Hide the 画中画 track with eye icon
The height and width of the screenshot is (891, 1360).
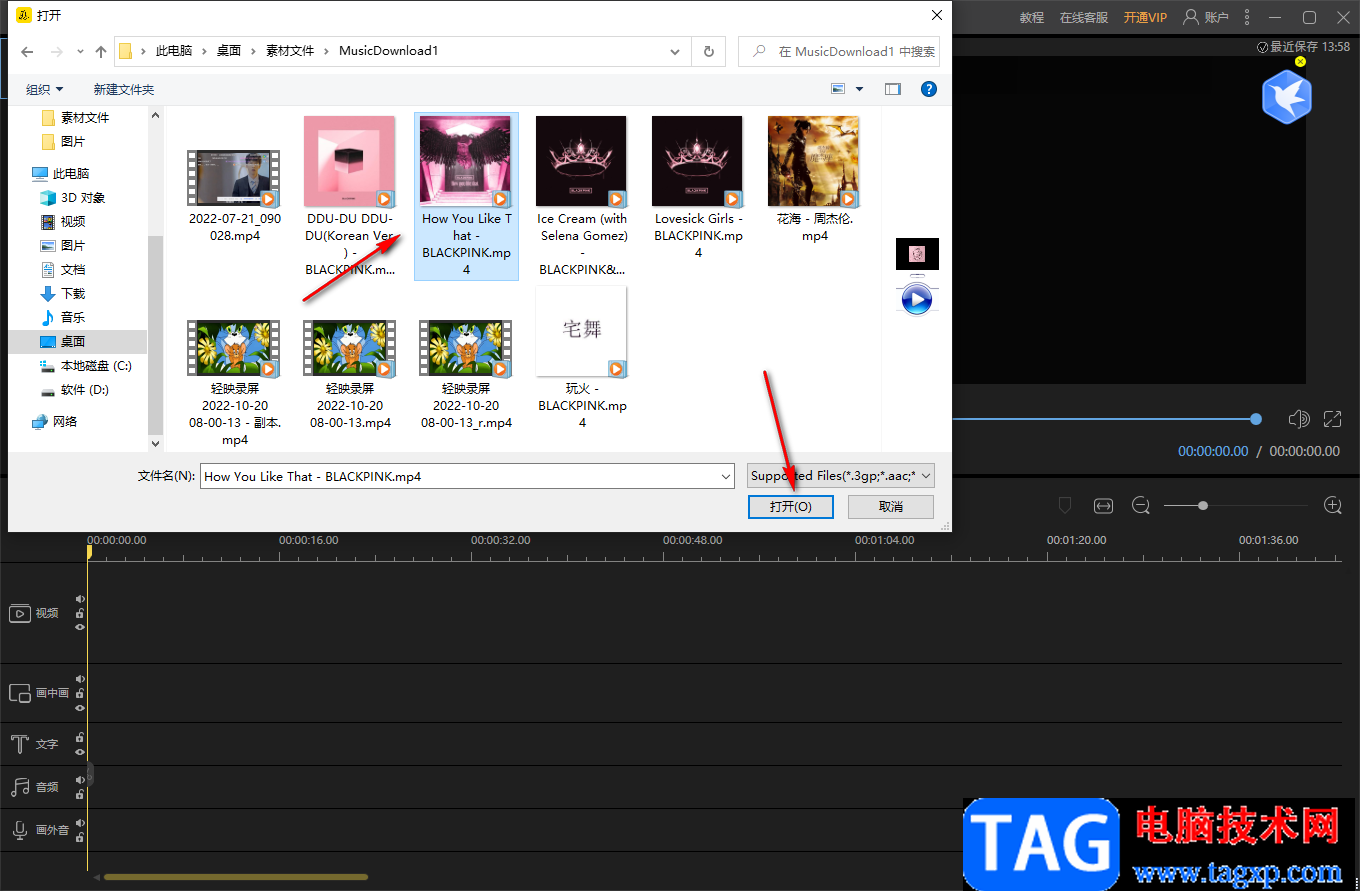[x=80, y=707]
